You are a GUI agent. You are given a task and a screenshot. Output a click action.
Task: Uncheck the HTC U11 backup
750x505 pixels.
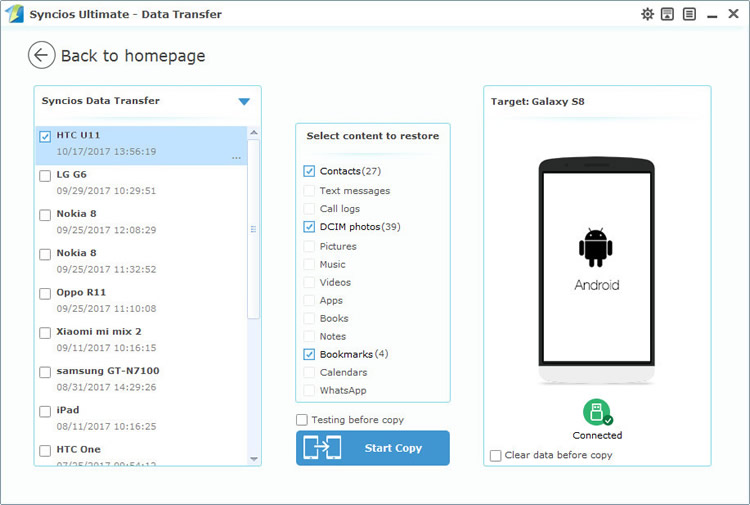[45, 137]
